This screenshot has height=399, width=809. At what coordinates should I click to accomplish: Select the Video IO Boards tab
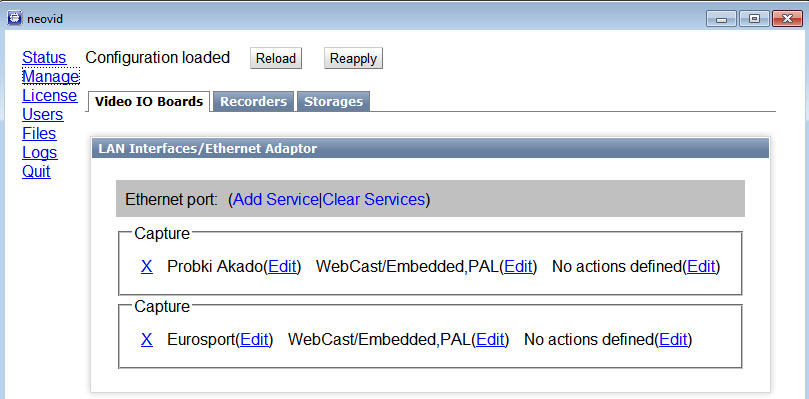pyautogui.click(x=149, y=102)
